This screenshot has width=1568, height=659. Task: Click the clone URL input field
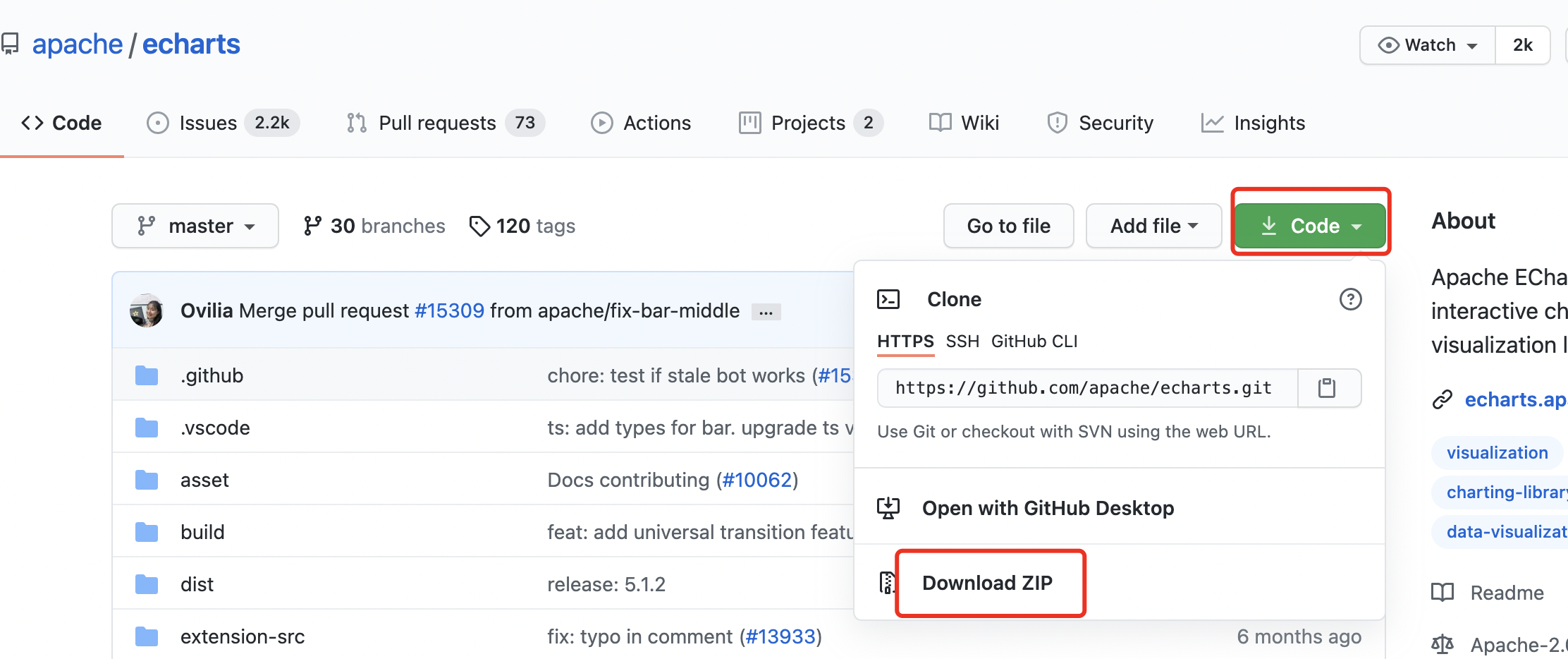[1087, 388]
